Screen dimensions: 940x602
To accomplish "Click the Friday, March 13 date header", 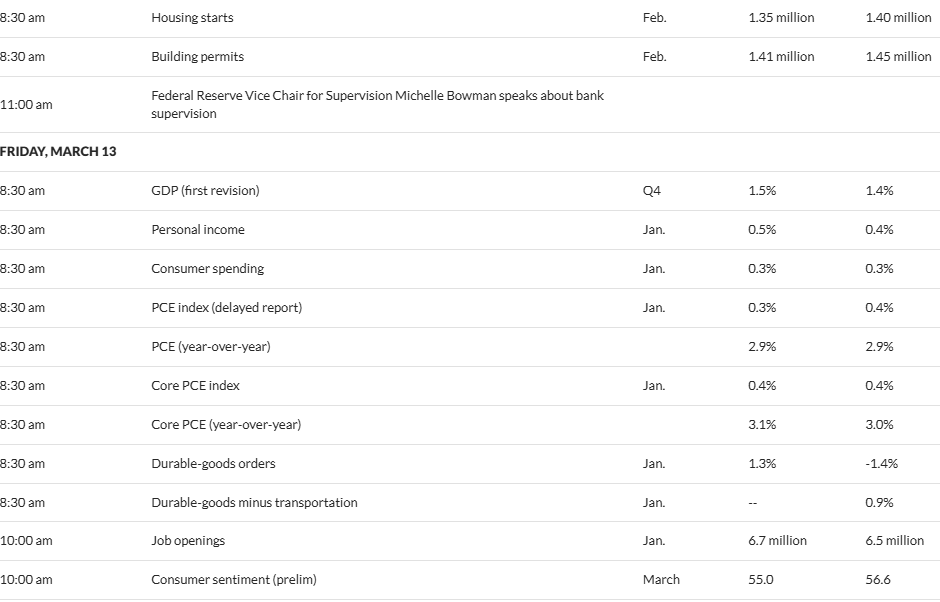I will (58, 152).
